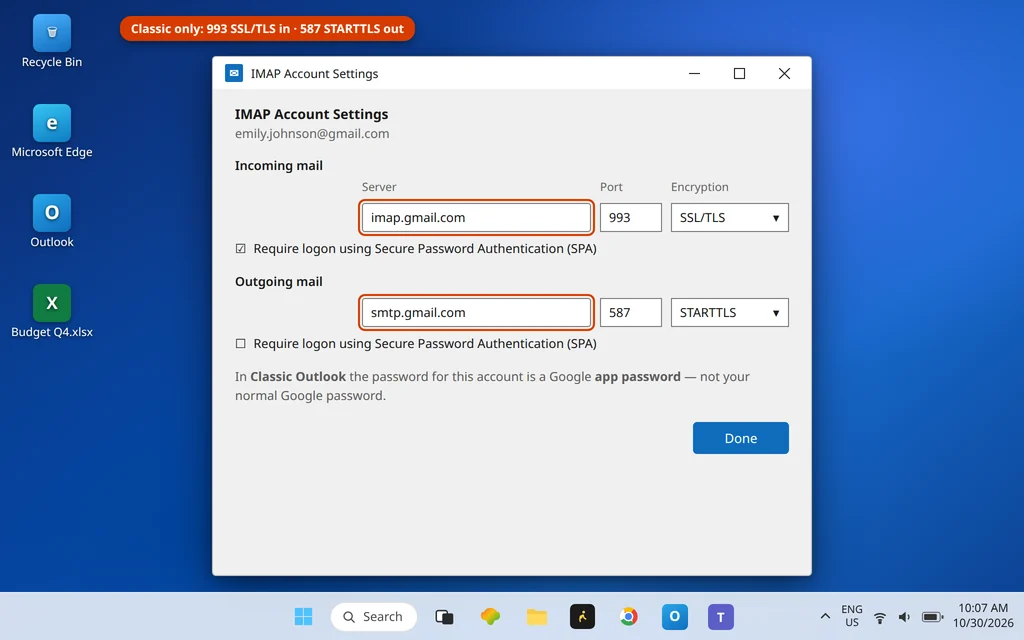Open the clock showing 10:07 AM
The width and height of the screenshot is (1024, 640).
tap(983, 616)
